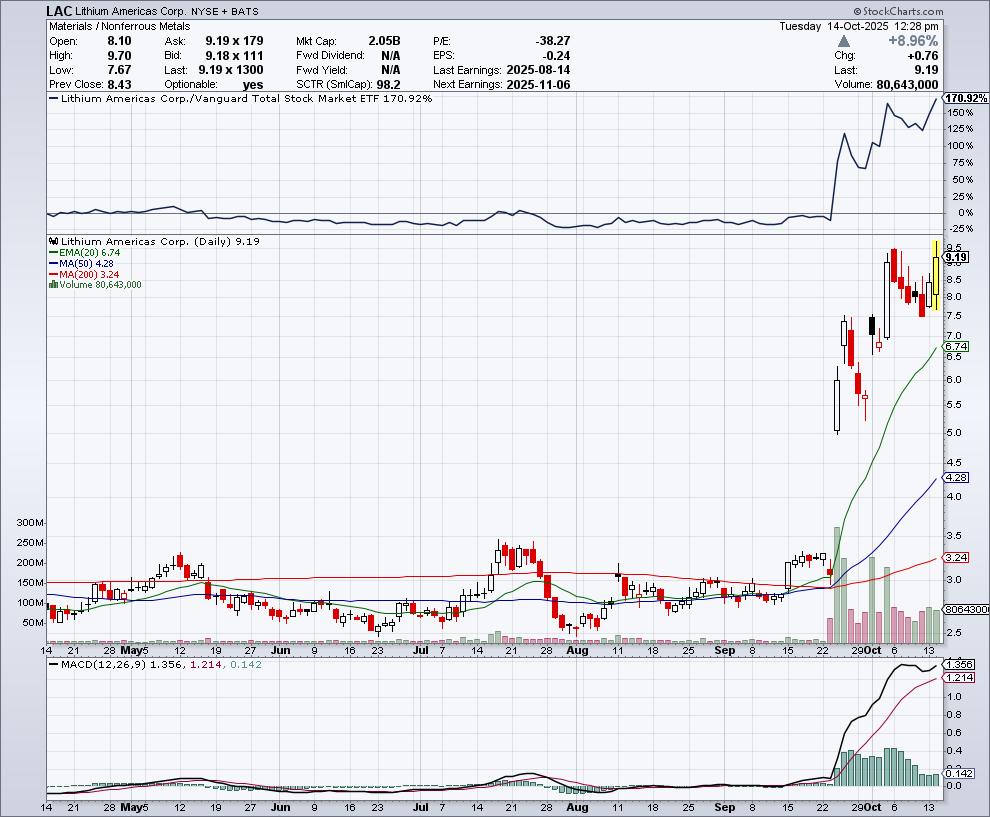Click the -25% ratio axis label
The height and width of the screenshot is (817, 990).
960,229
